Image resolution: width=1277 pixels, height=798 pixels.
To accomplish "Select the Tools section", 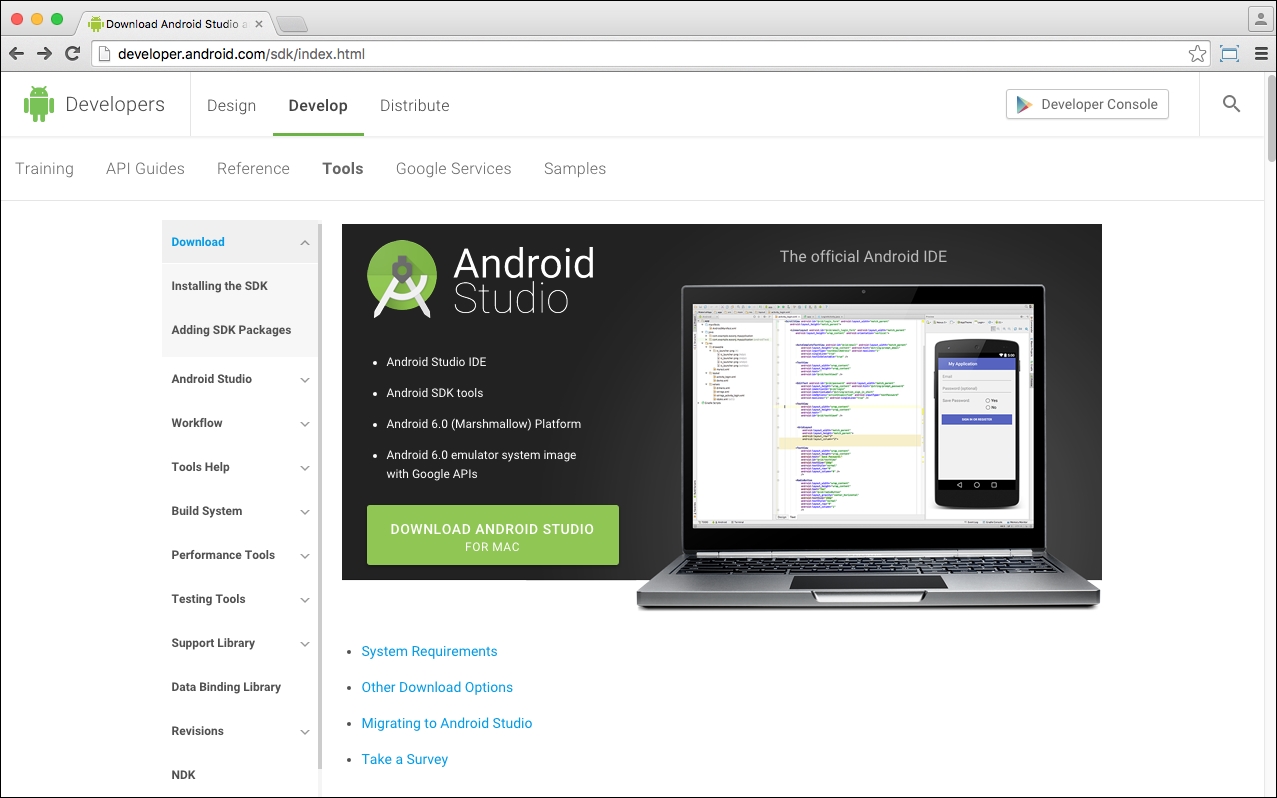I will click(342, 168).
